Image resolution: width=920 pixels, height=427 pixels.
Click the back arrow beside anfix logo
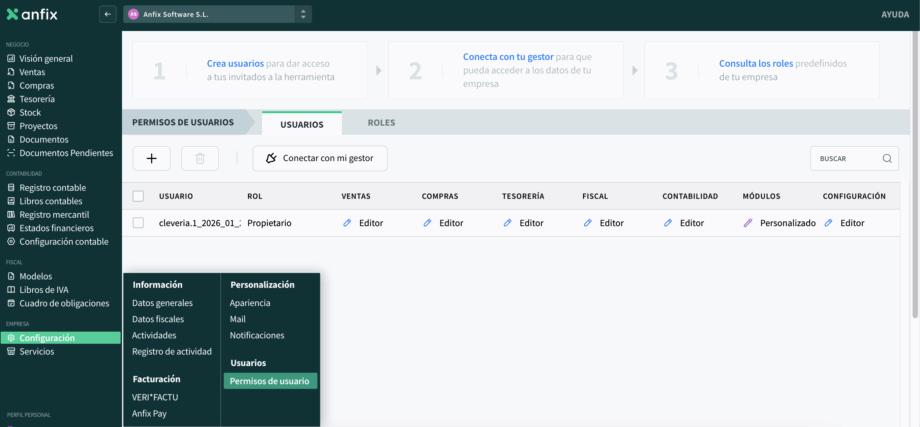pos(108,14)
